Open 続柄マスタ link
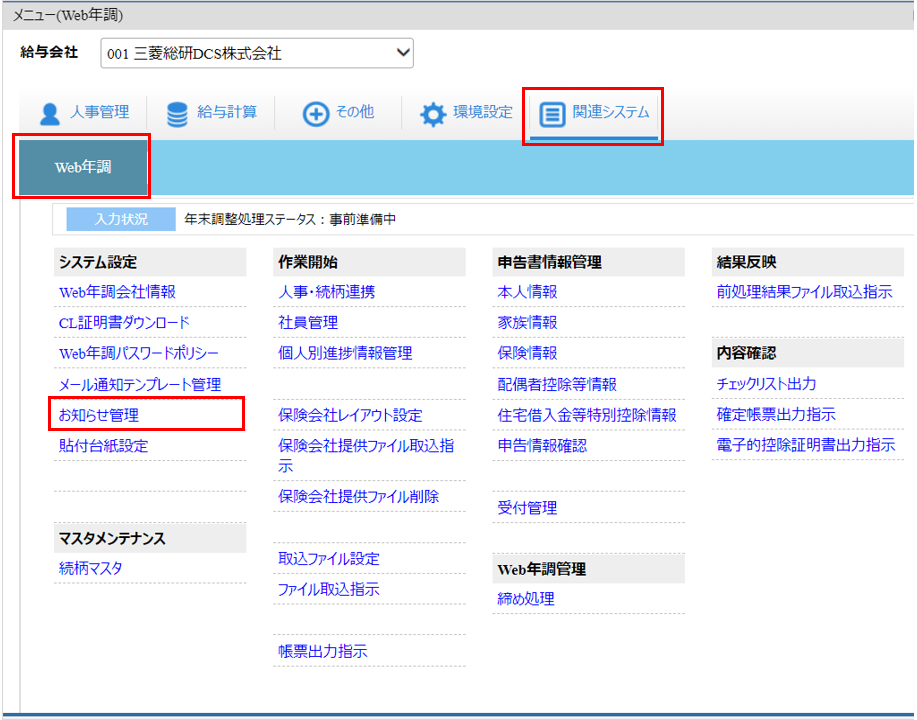The height and width of the screenshot is (720, 917). coord(91,568)
